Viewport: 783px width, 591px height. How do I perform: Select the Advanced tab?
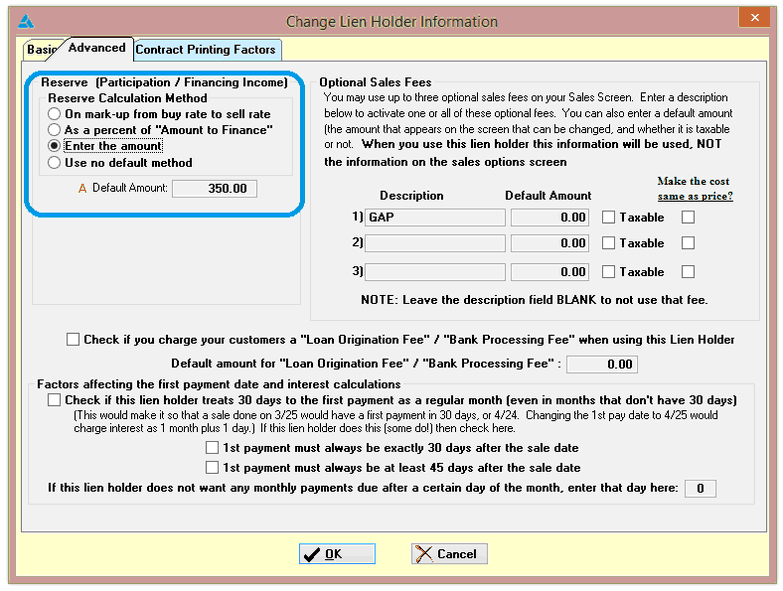(97, 48)
